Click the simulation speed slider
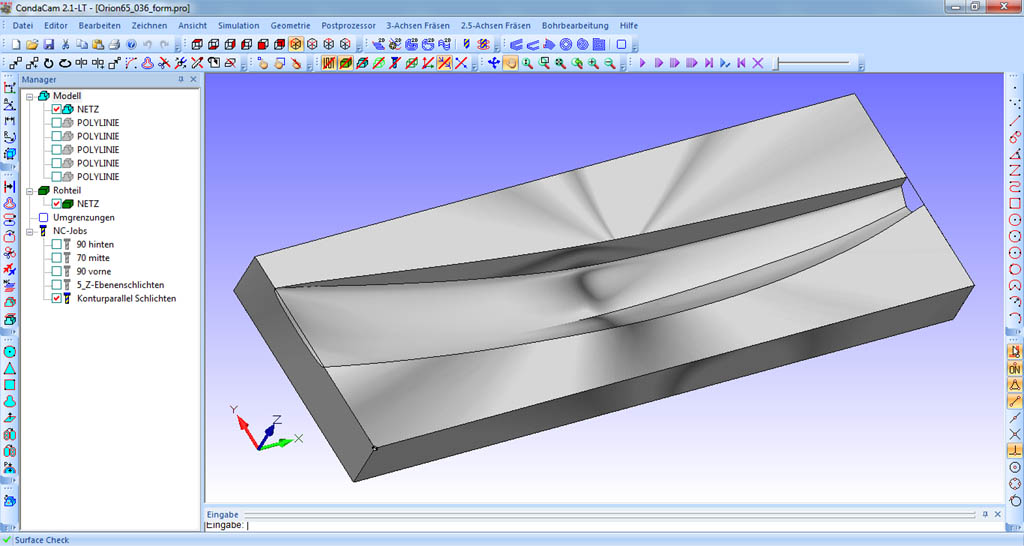 tap(815, 63)
